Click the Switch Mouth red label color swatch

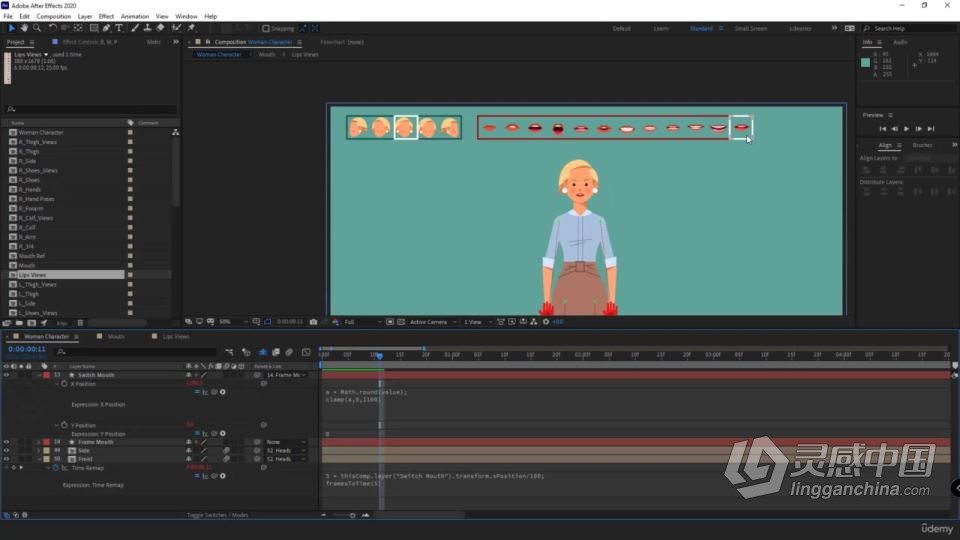tap(47, 375)
